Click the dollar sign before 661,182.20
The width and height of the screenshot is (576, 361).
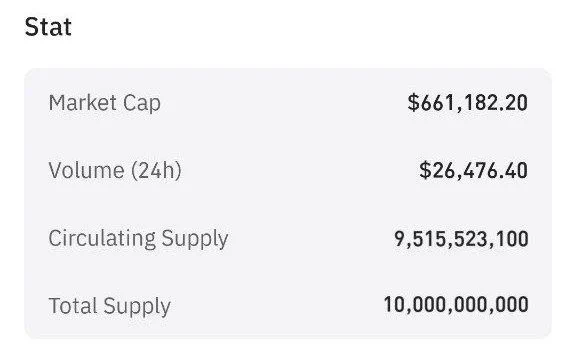click(413, 102)
